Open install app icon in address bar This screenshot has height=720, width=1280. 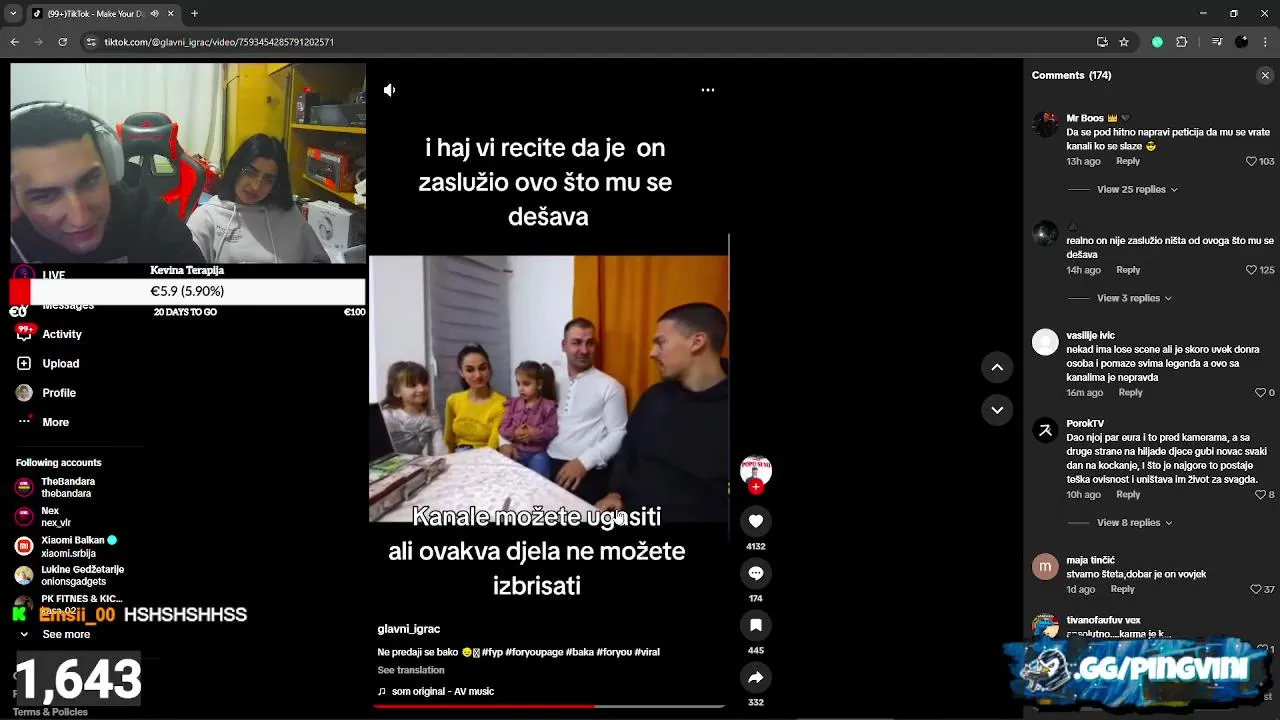pos(1102,42)
